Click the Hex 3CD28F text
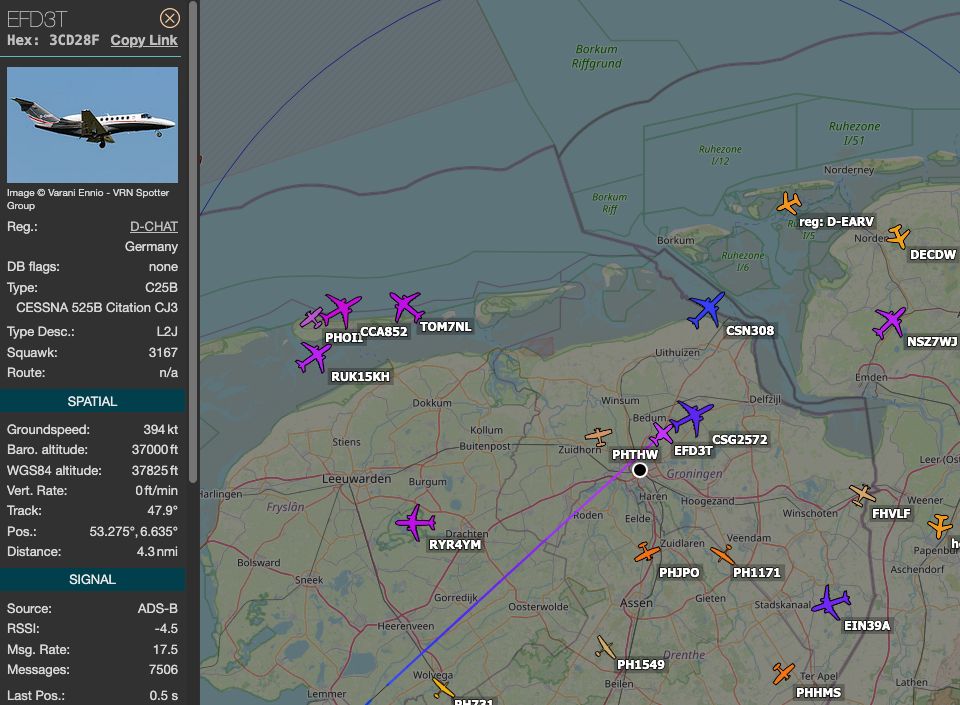Screen dimensions: 960x705 click(x=53, y=40)
